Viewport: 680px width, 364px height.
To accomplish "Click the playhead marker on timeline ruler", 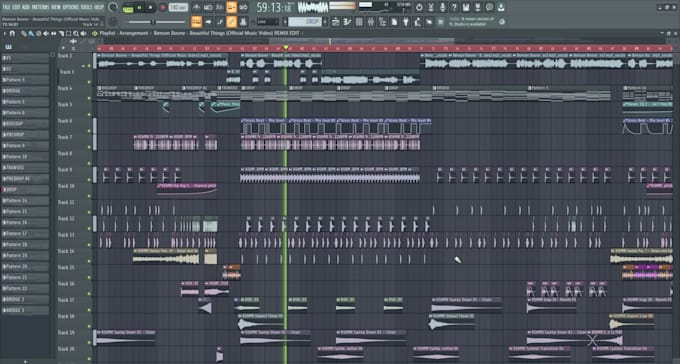I will (285, 47).
